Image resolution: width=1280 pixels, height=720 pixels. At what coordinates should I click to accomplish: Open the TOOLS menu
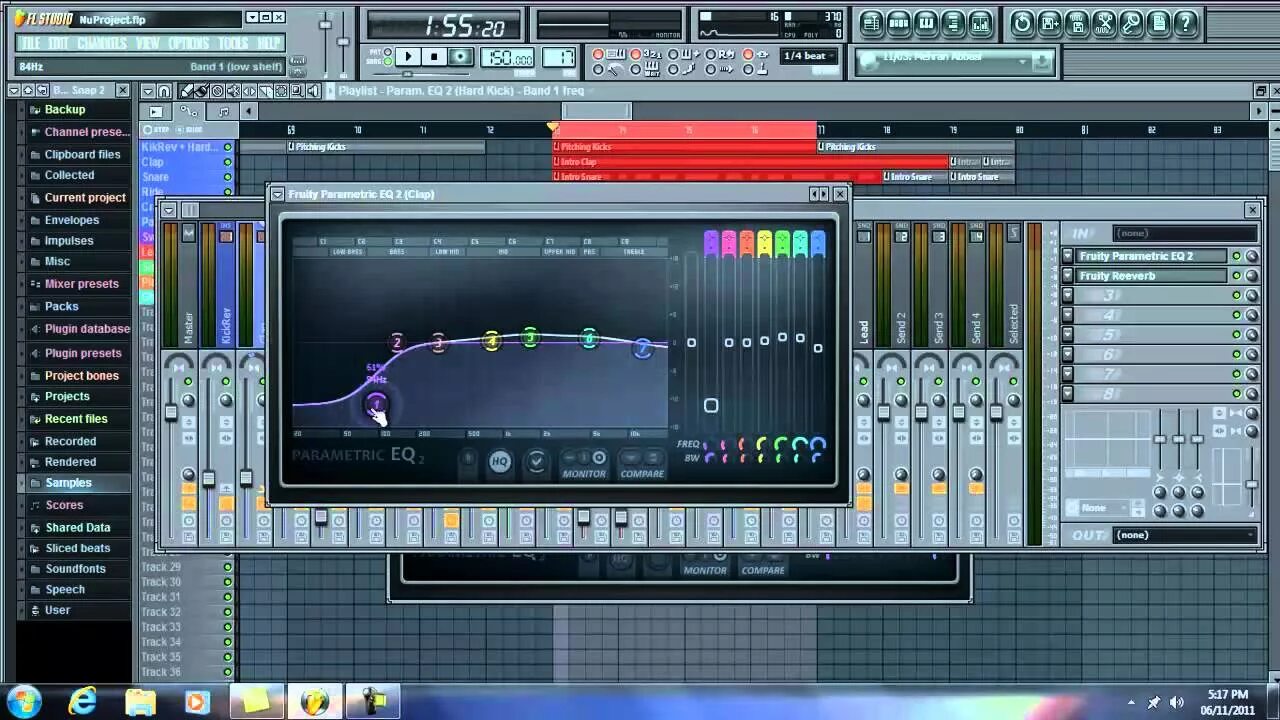(233, 43)
